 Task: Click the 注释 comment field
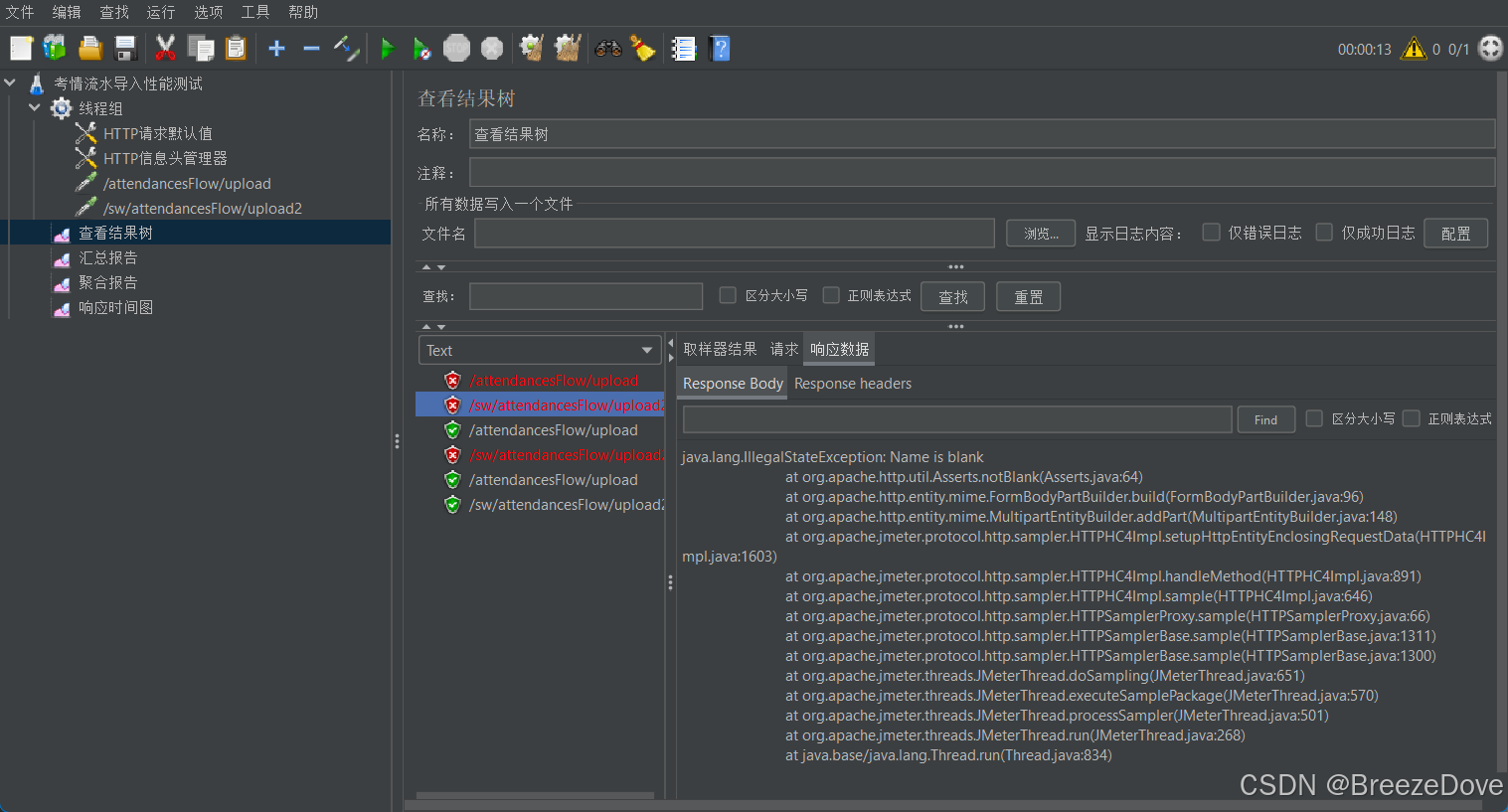982,173
